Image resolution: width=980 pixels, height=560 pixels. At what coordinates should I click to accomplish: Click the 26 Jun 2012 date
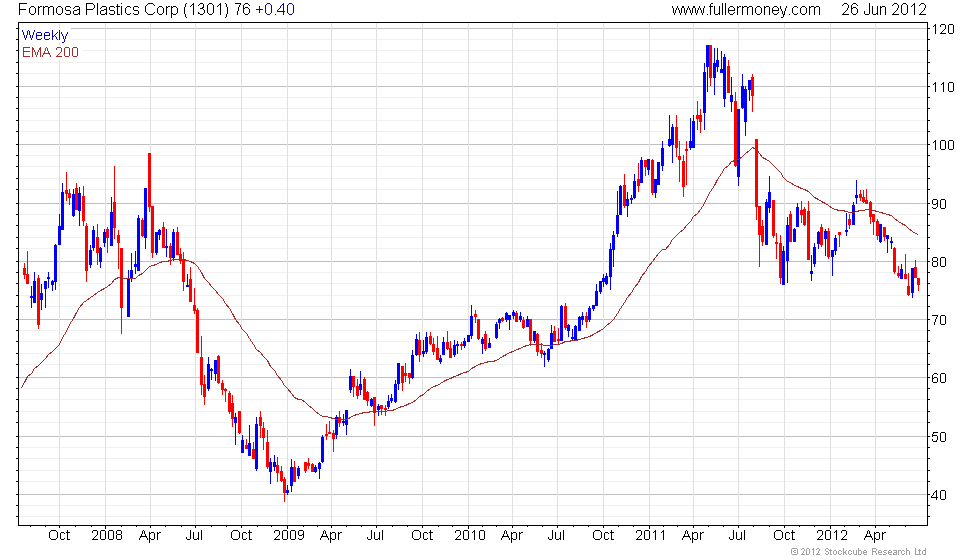click(x=883, y=9)
